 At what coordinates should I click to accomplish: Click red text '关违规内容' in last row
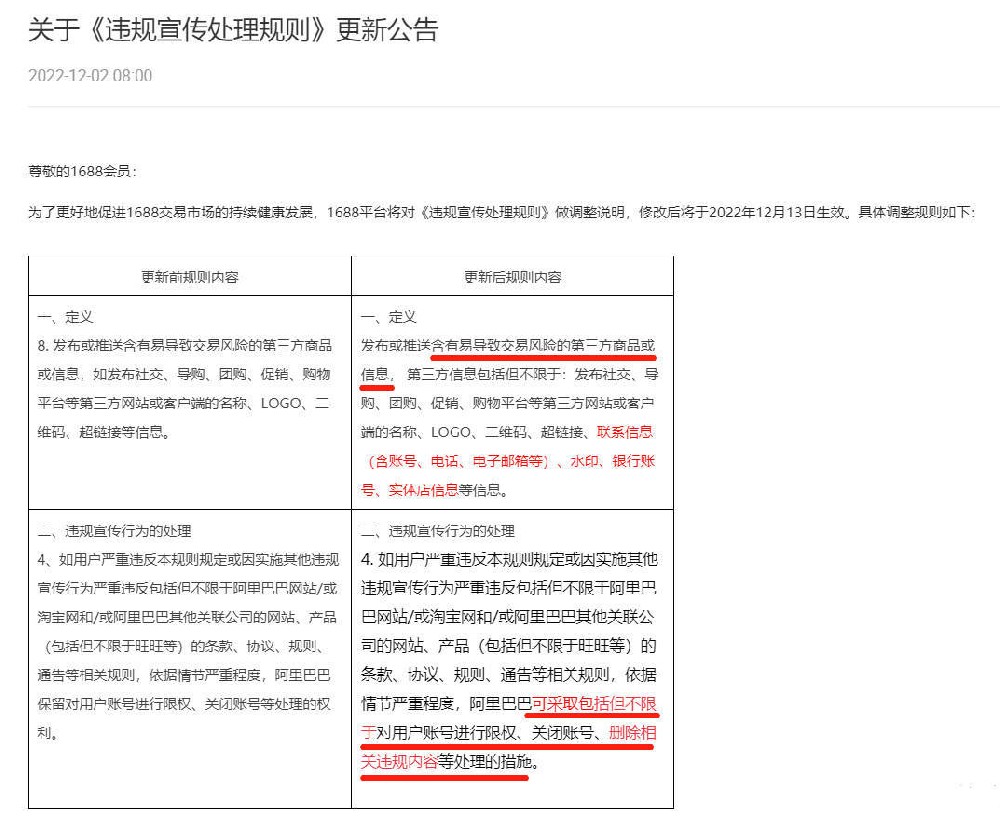click(x=399, y=761)
